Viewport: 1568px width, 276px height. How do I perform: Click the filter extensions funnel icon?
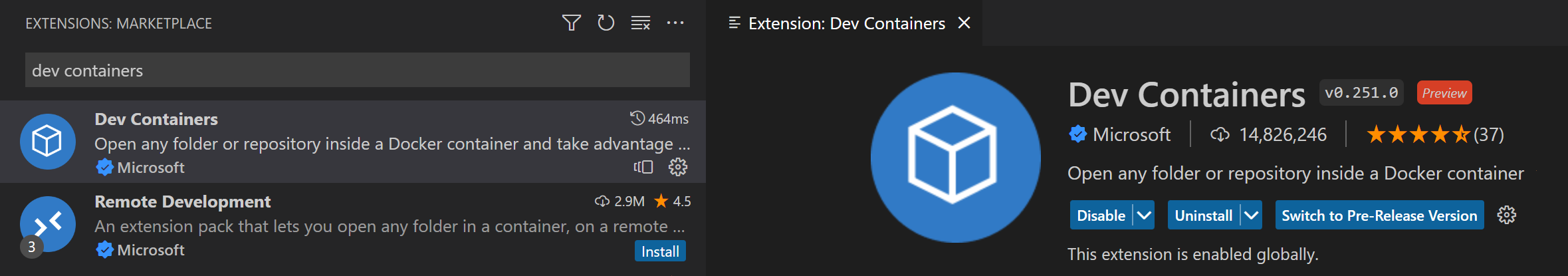click(571, 23)
